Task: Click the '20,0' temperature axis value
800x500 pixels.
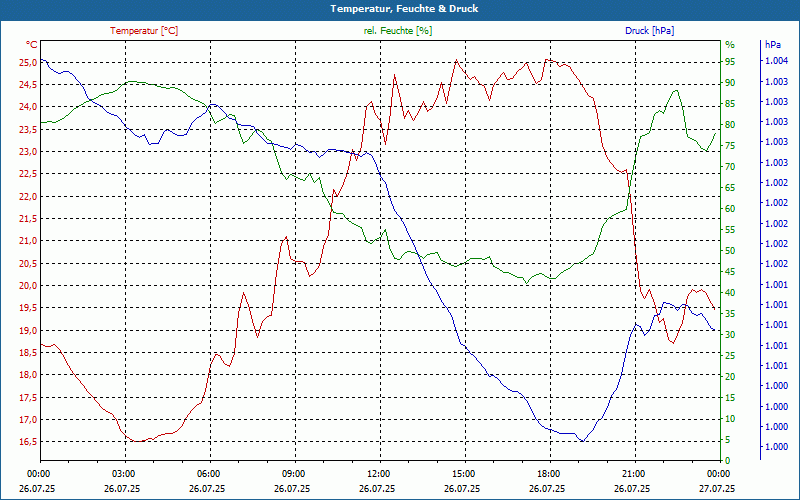Action: click(28, 286)
